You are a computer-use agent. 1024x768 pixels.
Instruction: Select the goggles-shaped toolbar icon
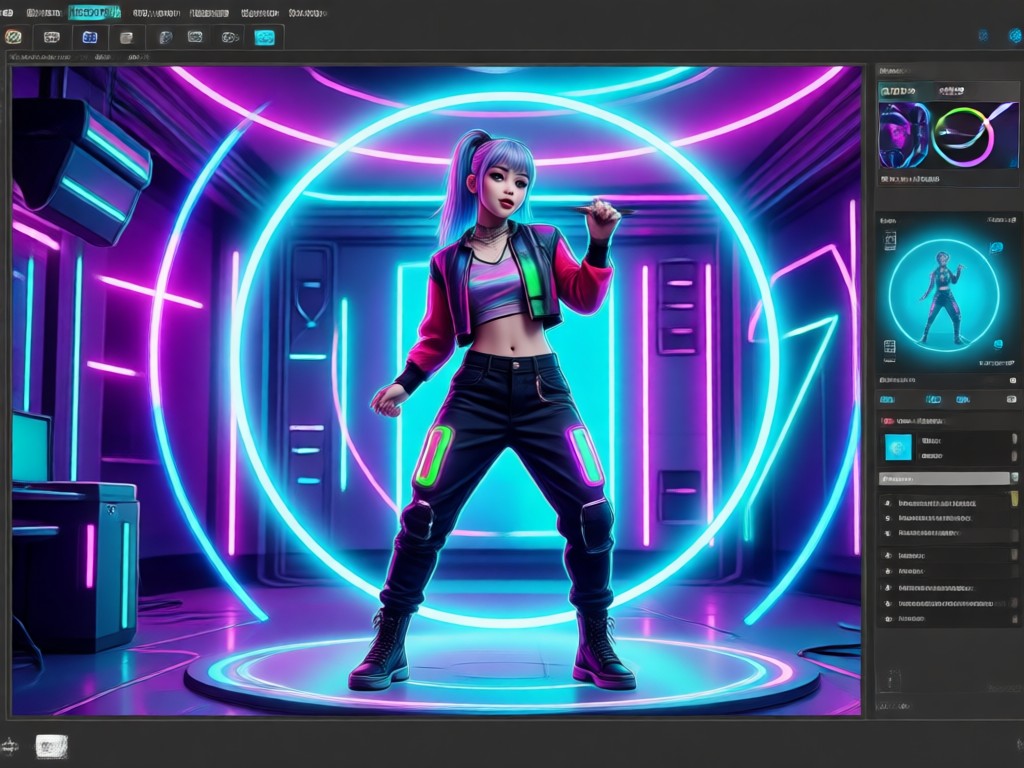tap(230, 37)
